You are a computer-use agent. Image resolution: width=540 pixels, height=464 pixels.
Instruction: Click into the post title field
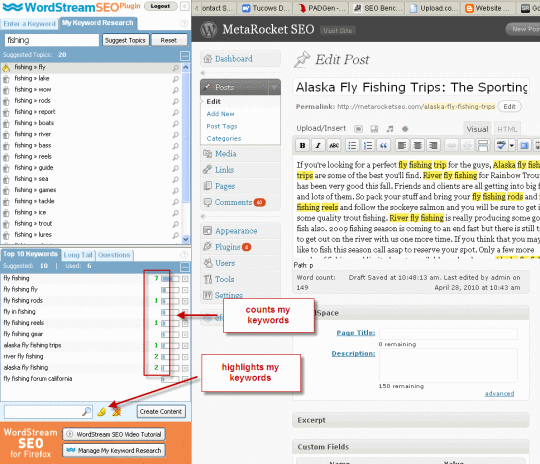411,87
